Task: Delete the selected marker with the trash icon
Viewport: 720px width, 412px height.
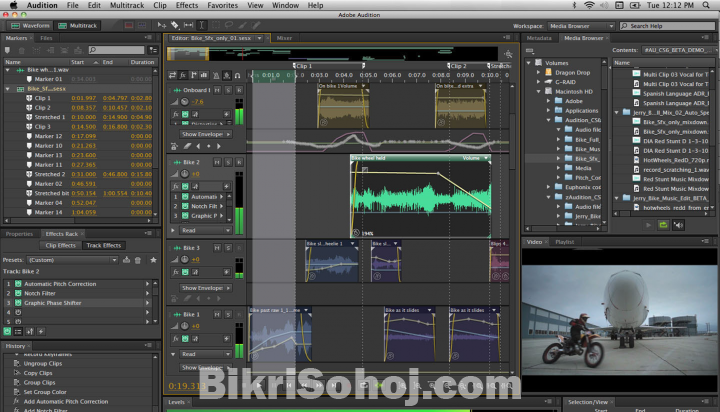Action: coord(22,50)
